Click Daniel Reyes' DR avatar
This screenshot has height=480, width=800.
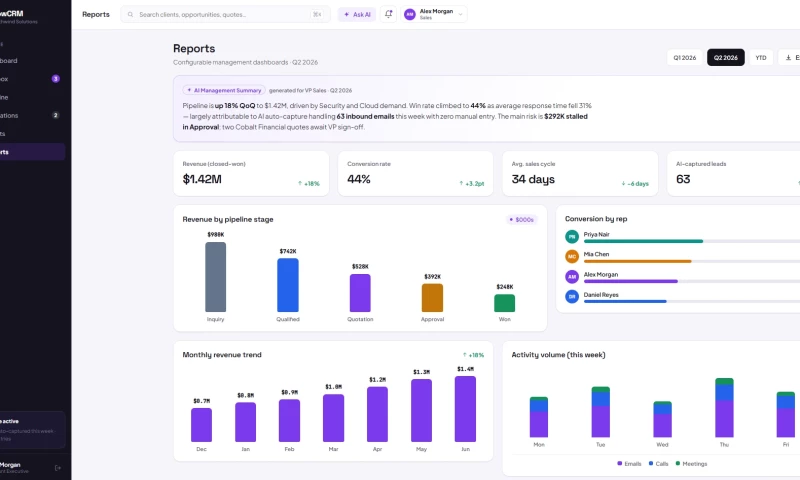click(x=572, y=296)
